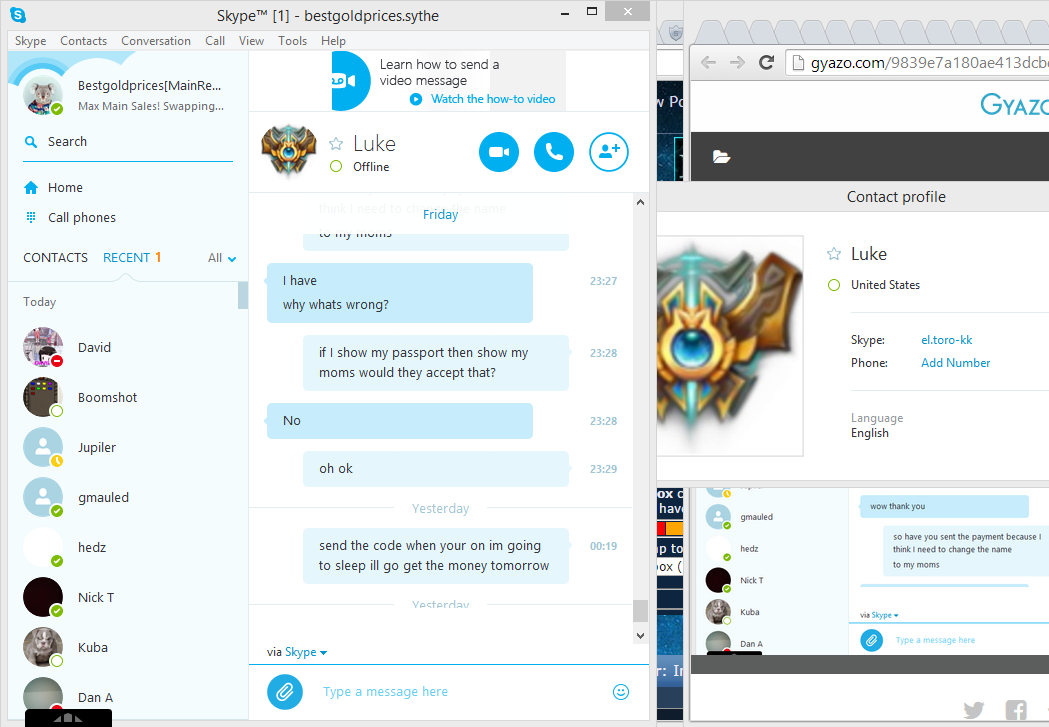Open the All contacts filter dropdown
This screenshot has height=727, width=1049.
[222, 258]
